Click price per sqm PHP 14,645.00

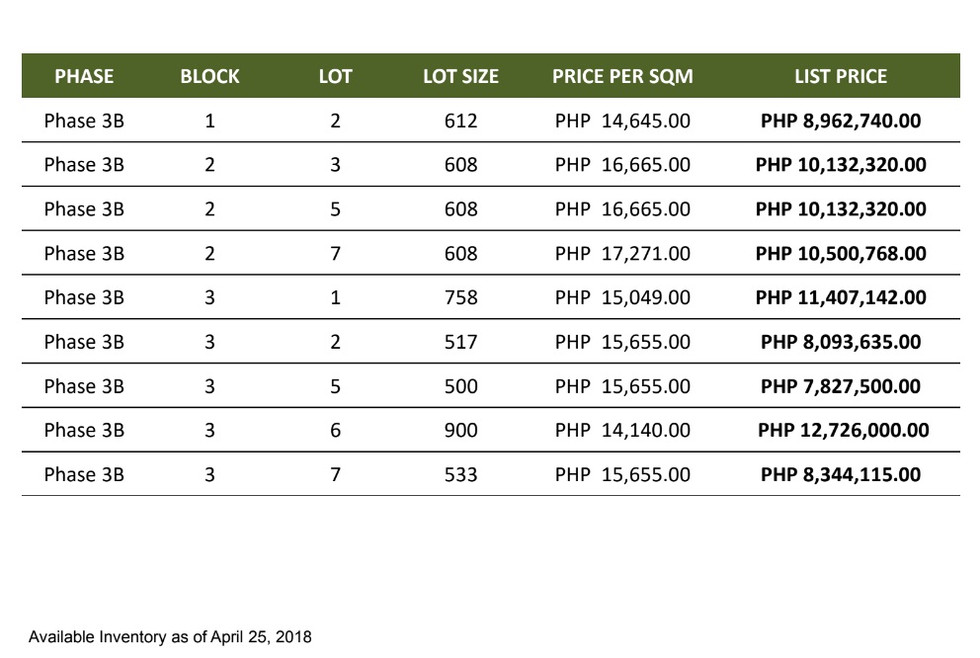(x=622, y=121)
